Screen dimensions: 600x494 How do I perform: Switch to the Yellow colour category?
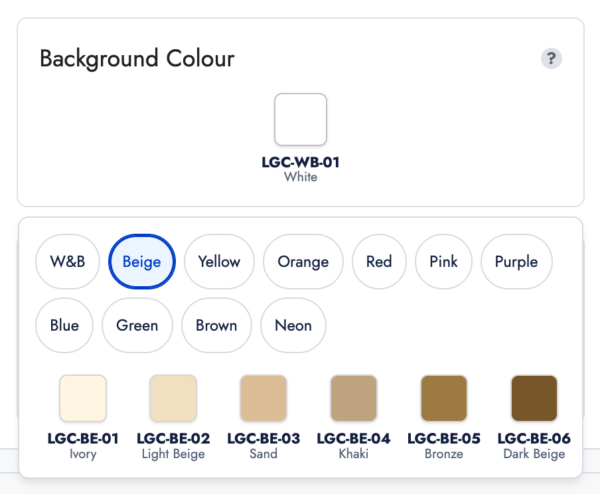[219, 262]
